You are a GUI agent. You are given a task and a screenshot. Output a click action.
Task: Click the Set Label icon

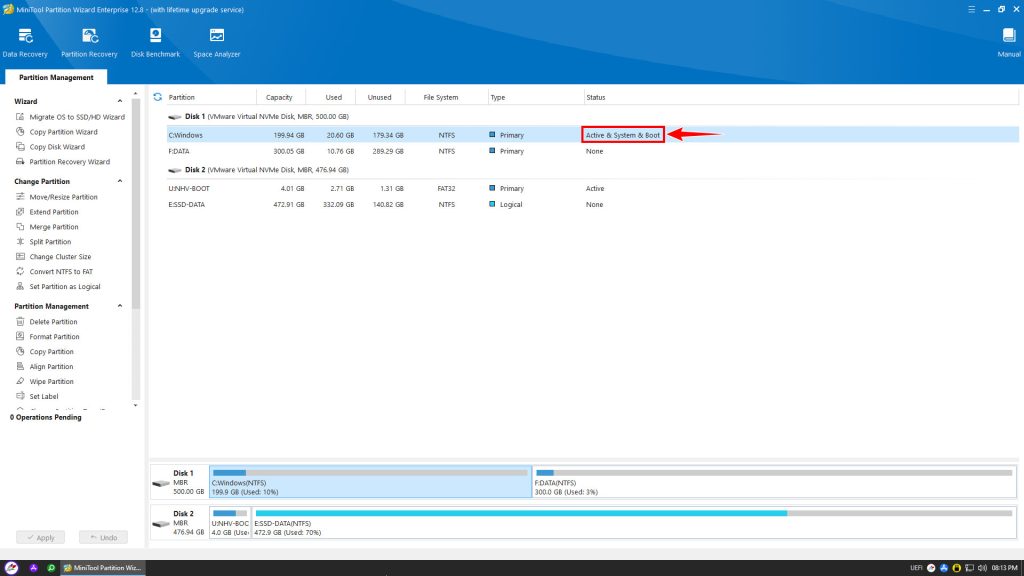click(x=20, y=396)
